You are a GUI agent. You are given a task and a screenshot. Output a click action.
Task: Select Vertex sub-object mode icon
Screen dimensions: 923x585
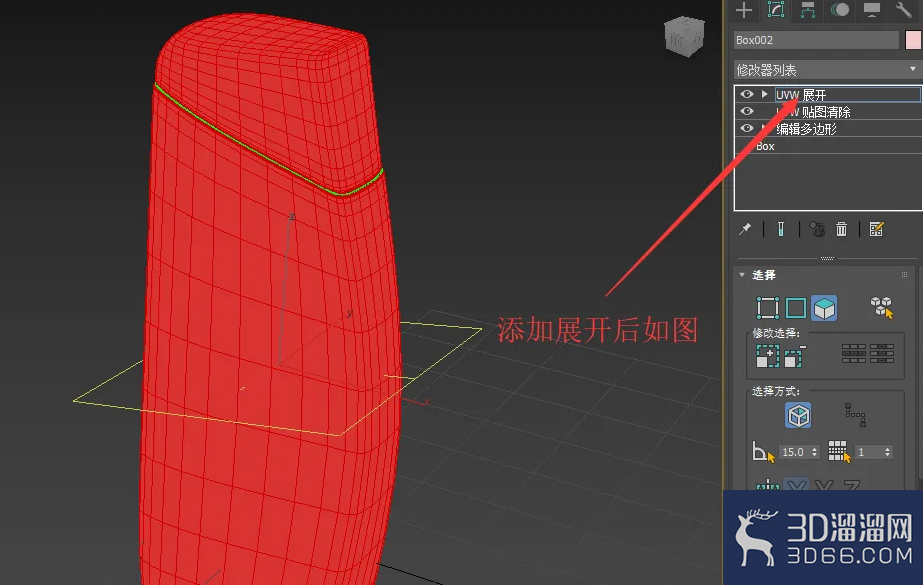click(768, 308)
